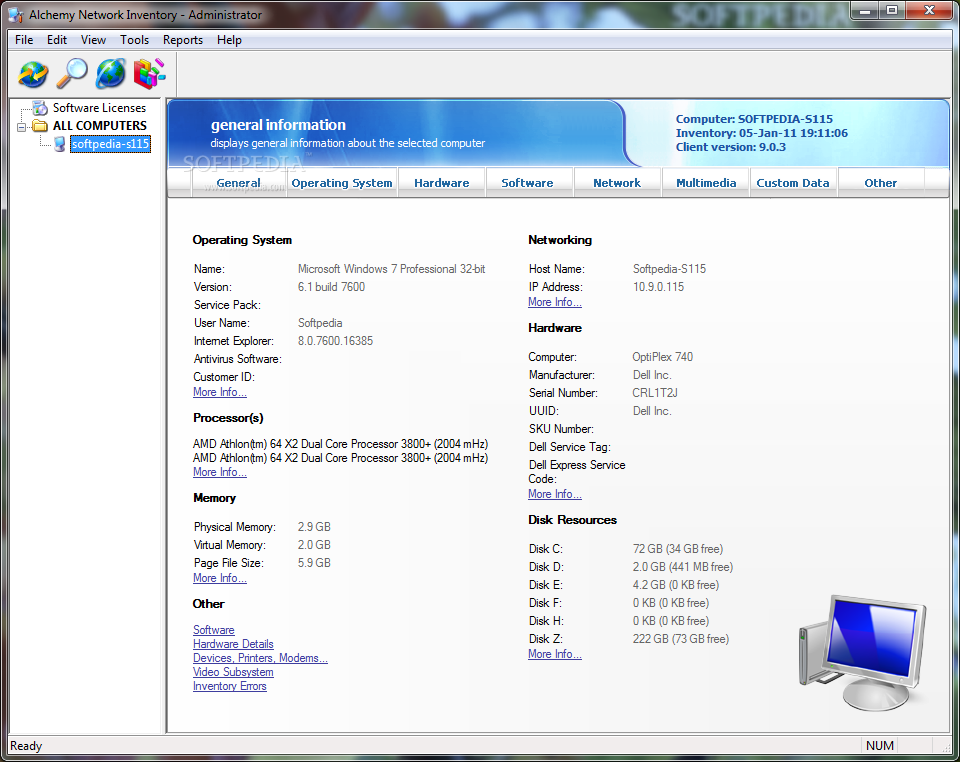Viewport: 960px width, 762px height.
Task: Click the Page File Size value 5.9 GB
Action: pyautogui.click(x=314, y=563)
